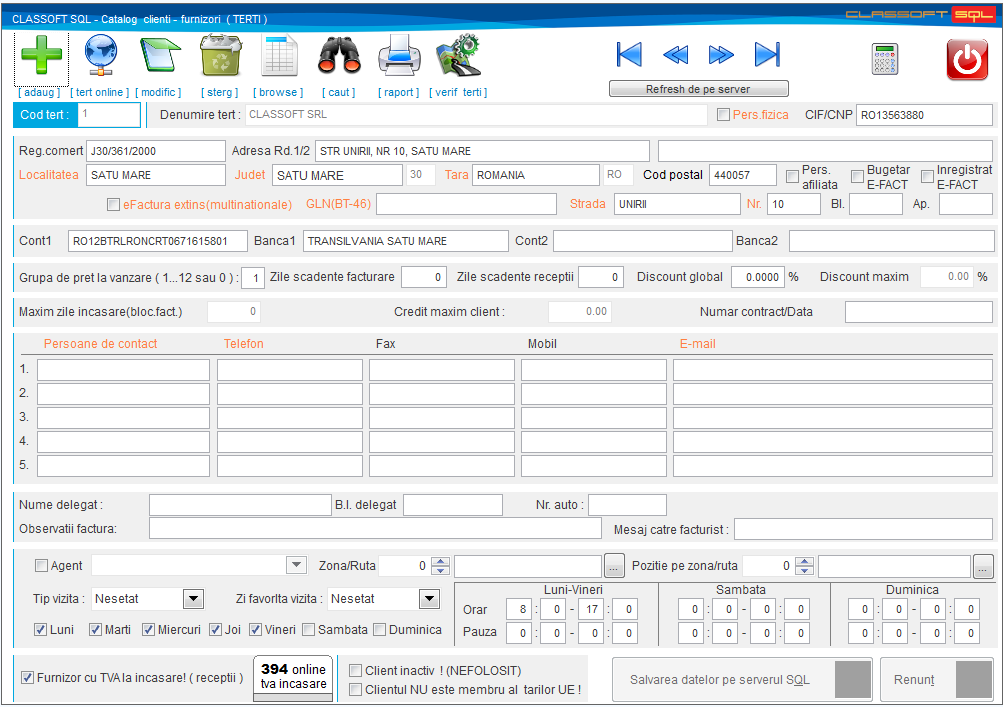
Task: Decrease Pozitie pe zona/ruta spinner value
Action: (804, 570)
